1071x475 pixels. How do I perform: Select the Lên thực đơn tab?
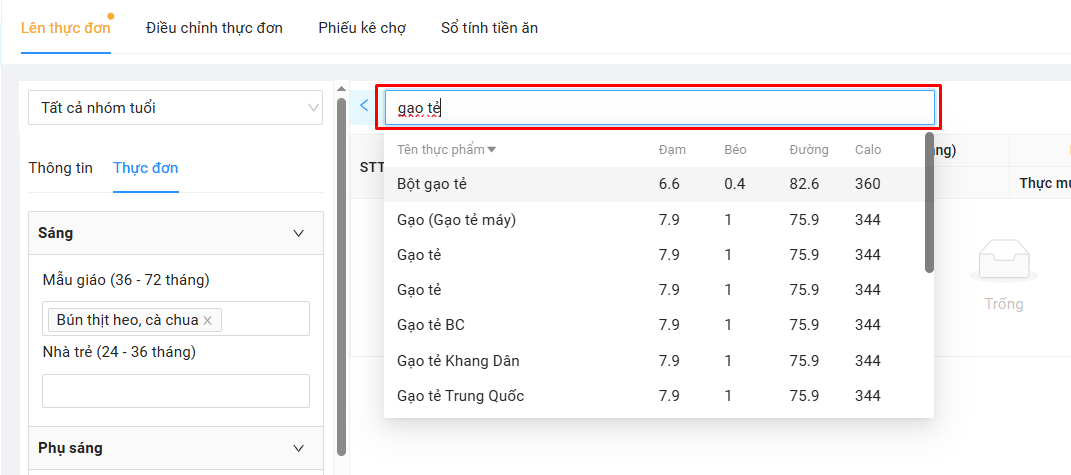pos(65,28)
